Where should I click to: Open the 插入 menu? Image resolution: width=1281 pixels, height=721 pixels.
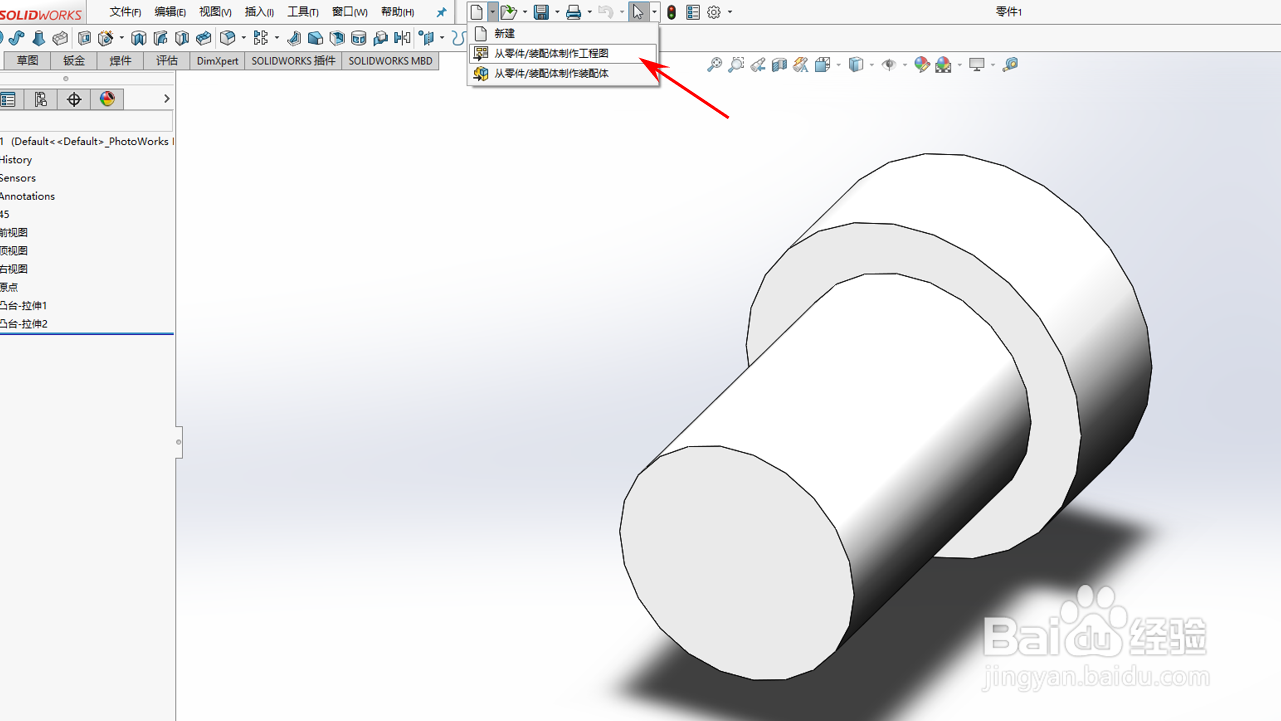(258, 11)
